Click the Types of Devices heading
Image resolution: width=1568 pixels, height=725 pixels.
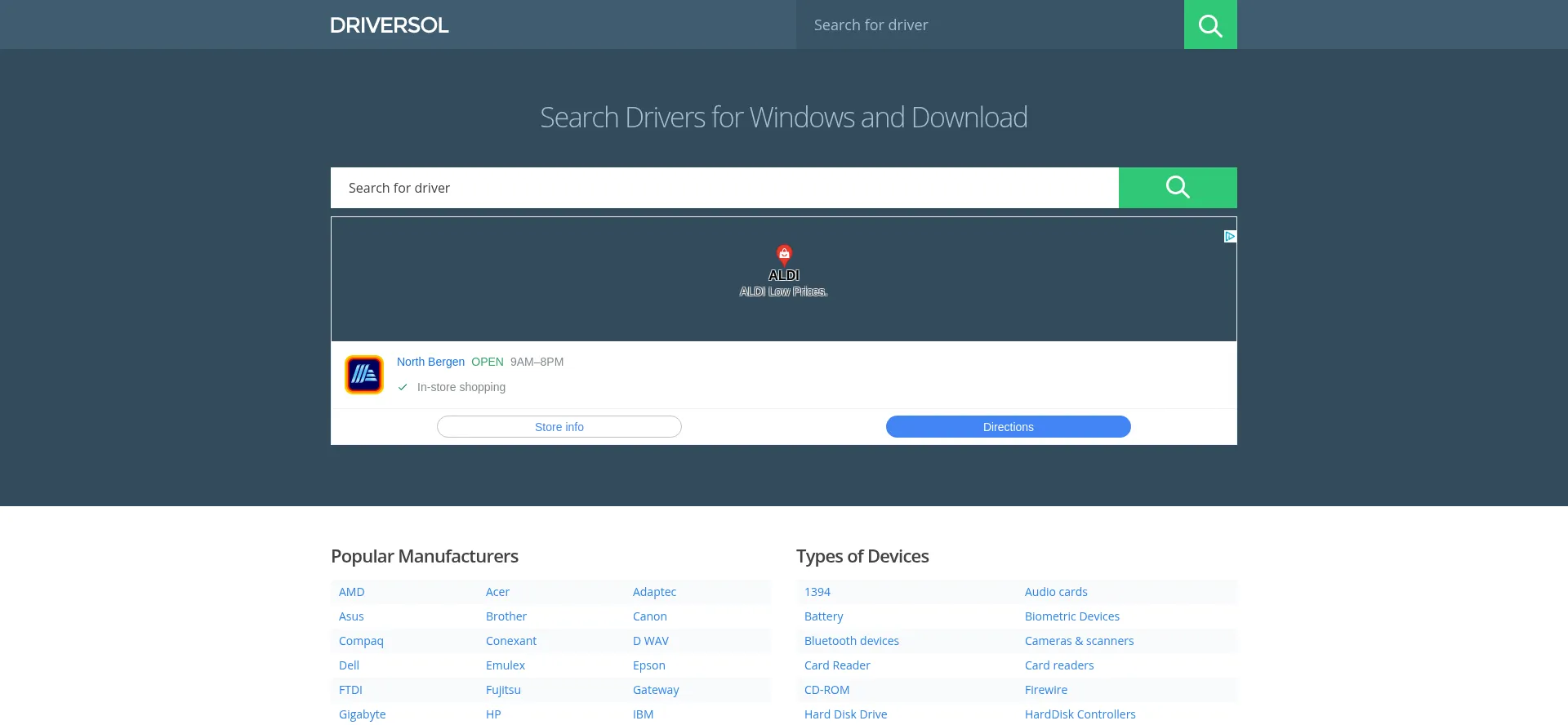click(862, 556)
